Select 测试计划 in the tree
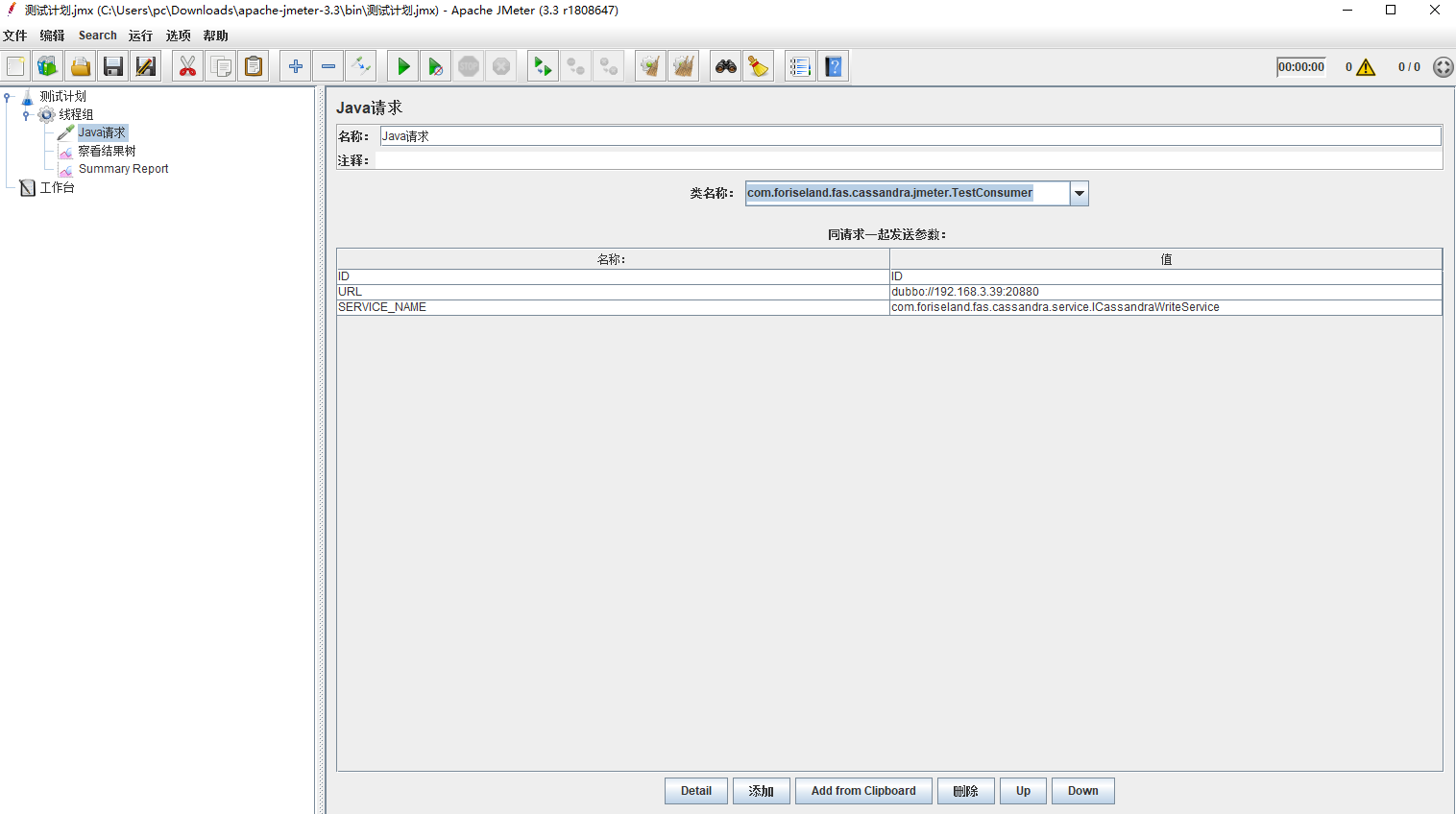Image resolution: width=1456 pixels, height=814 pixels. click(x=62, y=96)
